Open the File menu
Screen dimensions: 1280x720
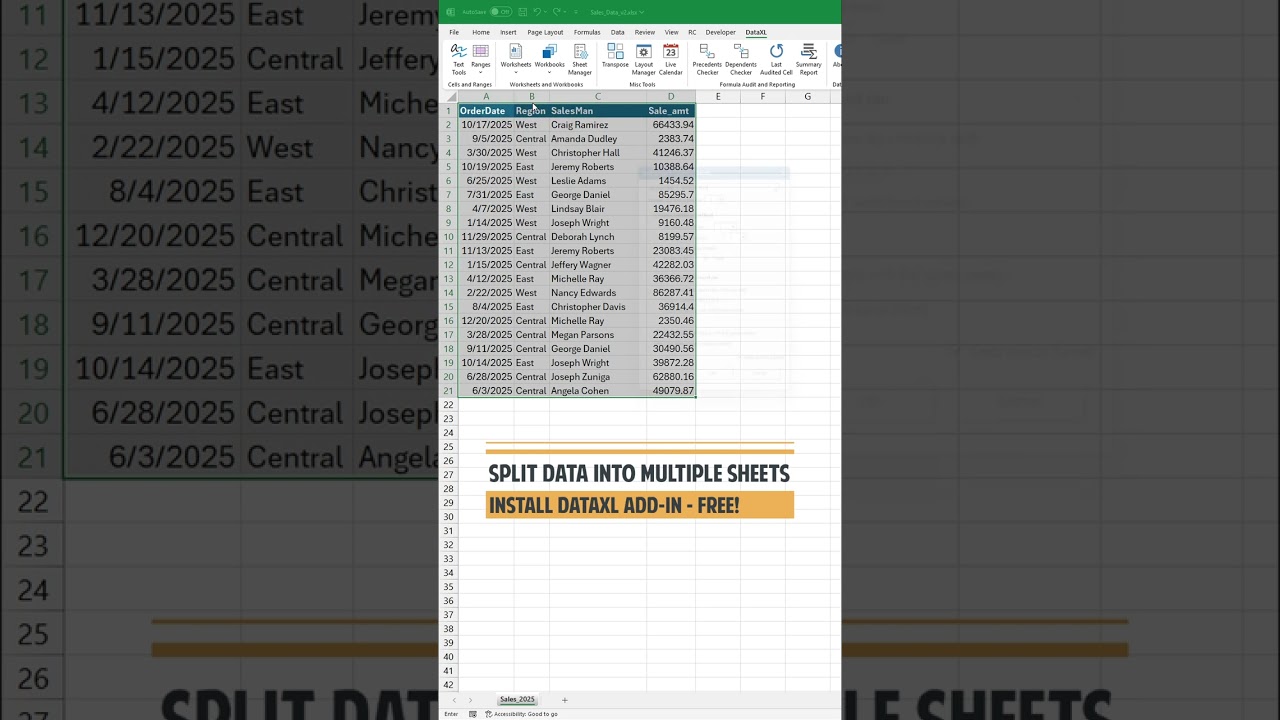pos(454,32)
